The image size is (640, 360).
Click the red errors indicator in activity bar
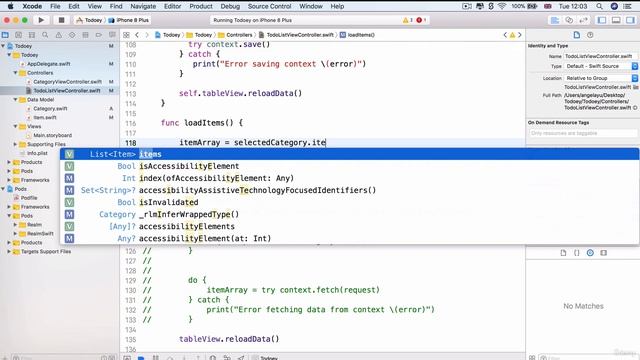[x=421, y=20]
